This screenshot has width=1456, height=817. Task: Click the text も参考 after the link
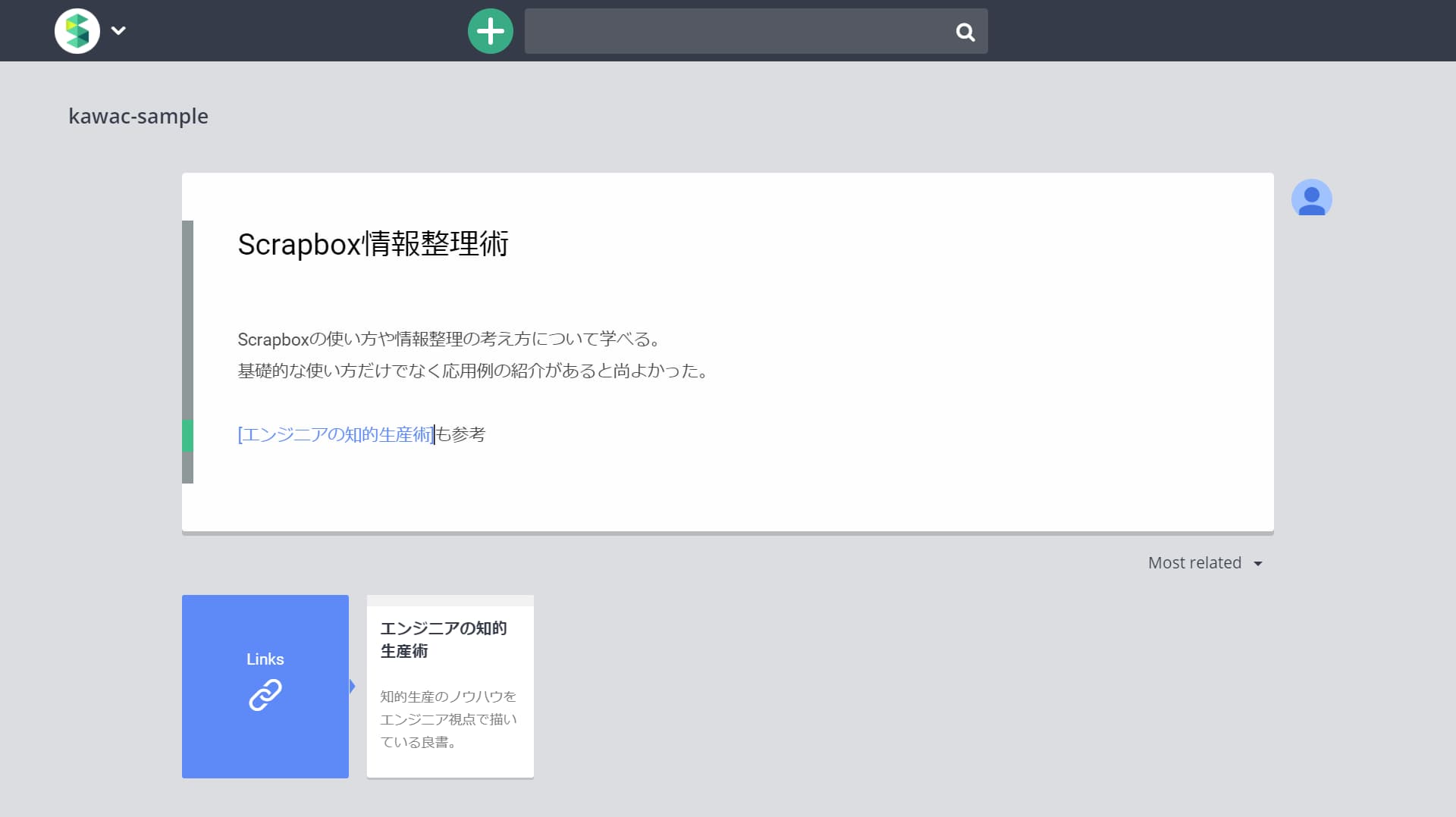461,434
